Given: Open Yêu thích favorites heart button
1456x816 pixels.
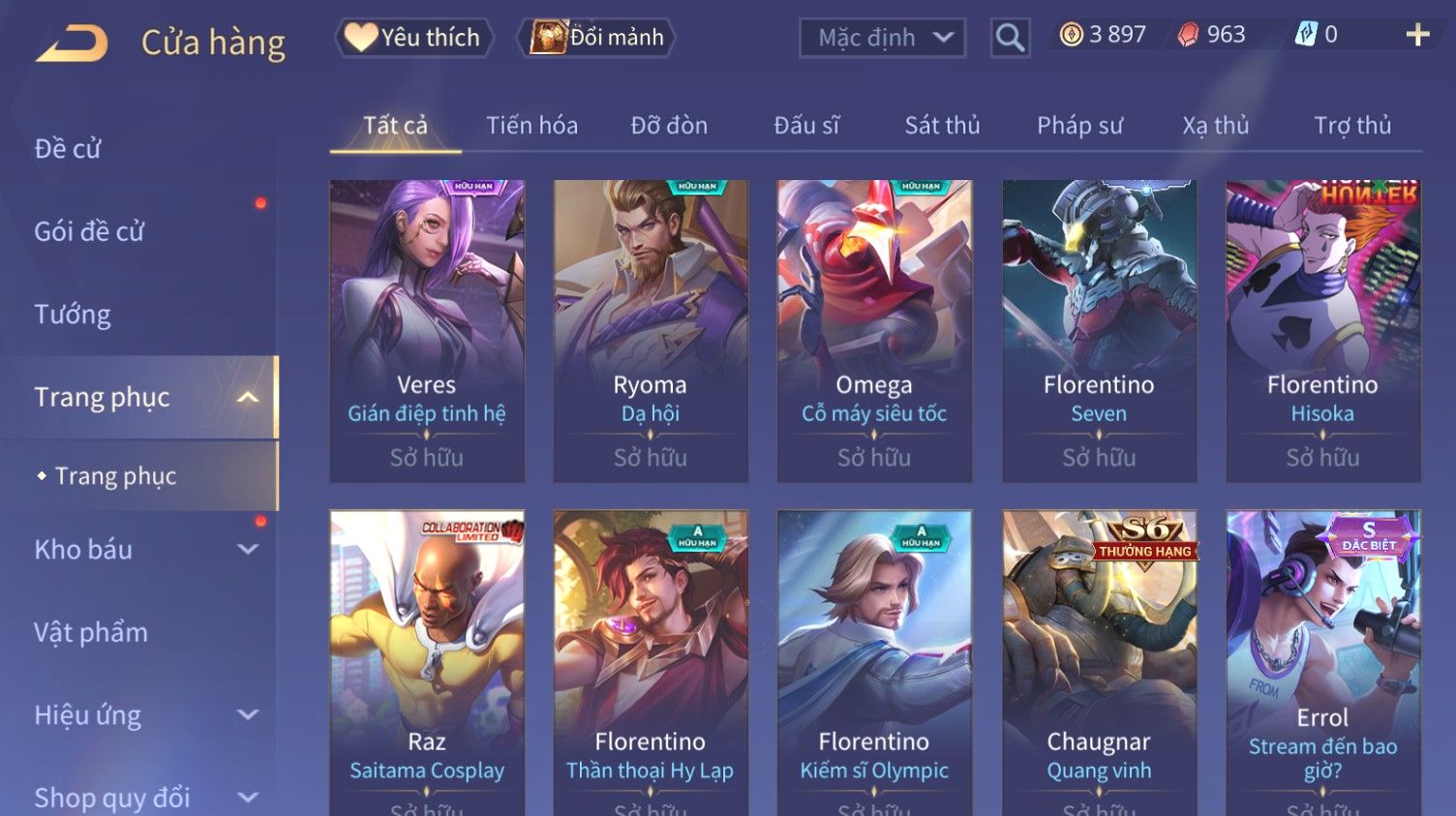Looking at the screenshot, I should (x=413, y=38).
